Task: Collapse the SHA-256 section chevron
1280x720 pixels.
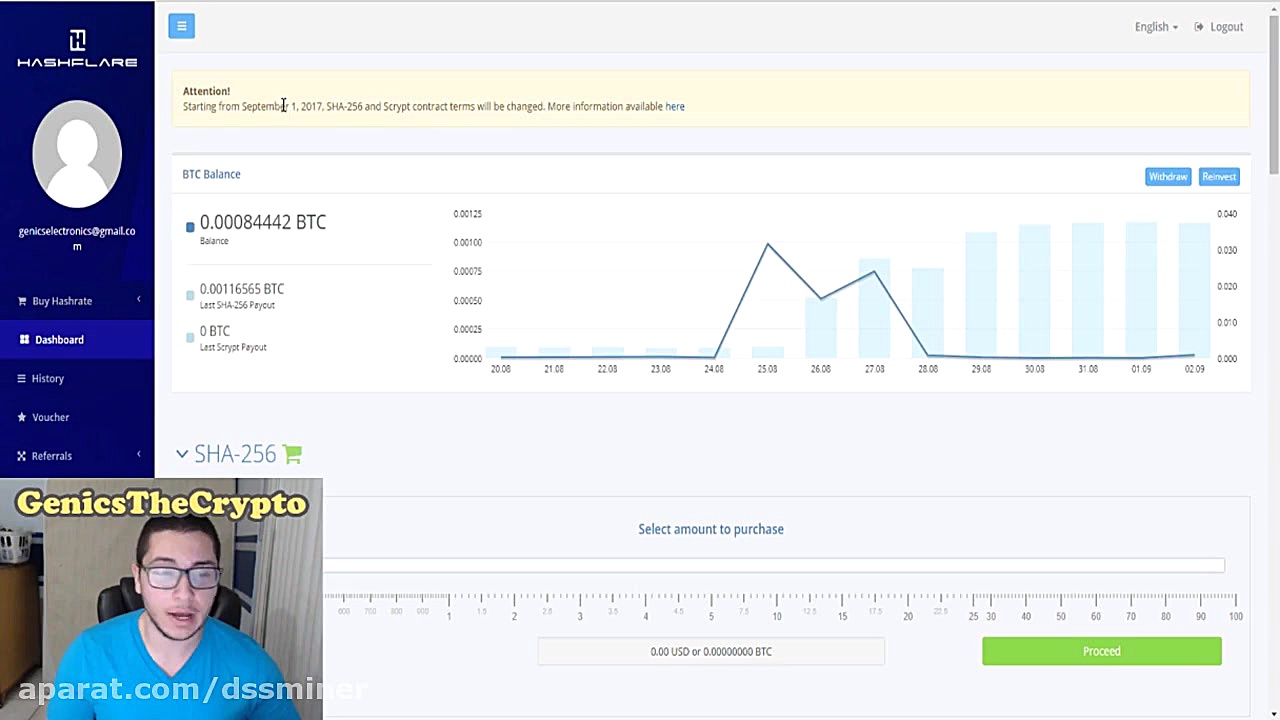Action: [x=182, y=454]
